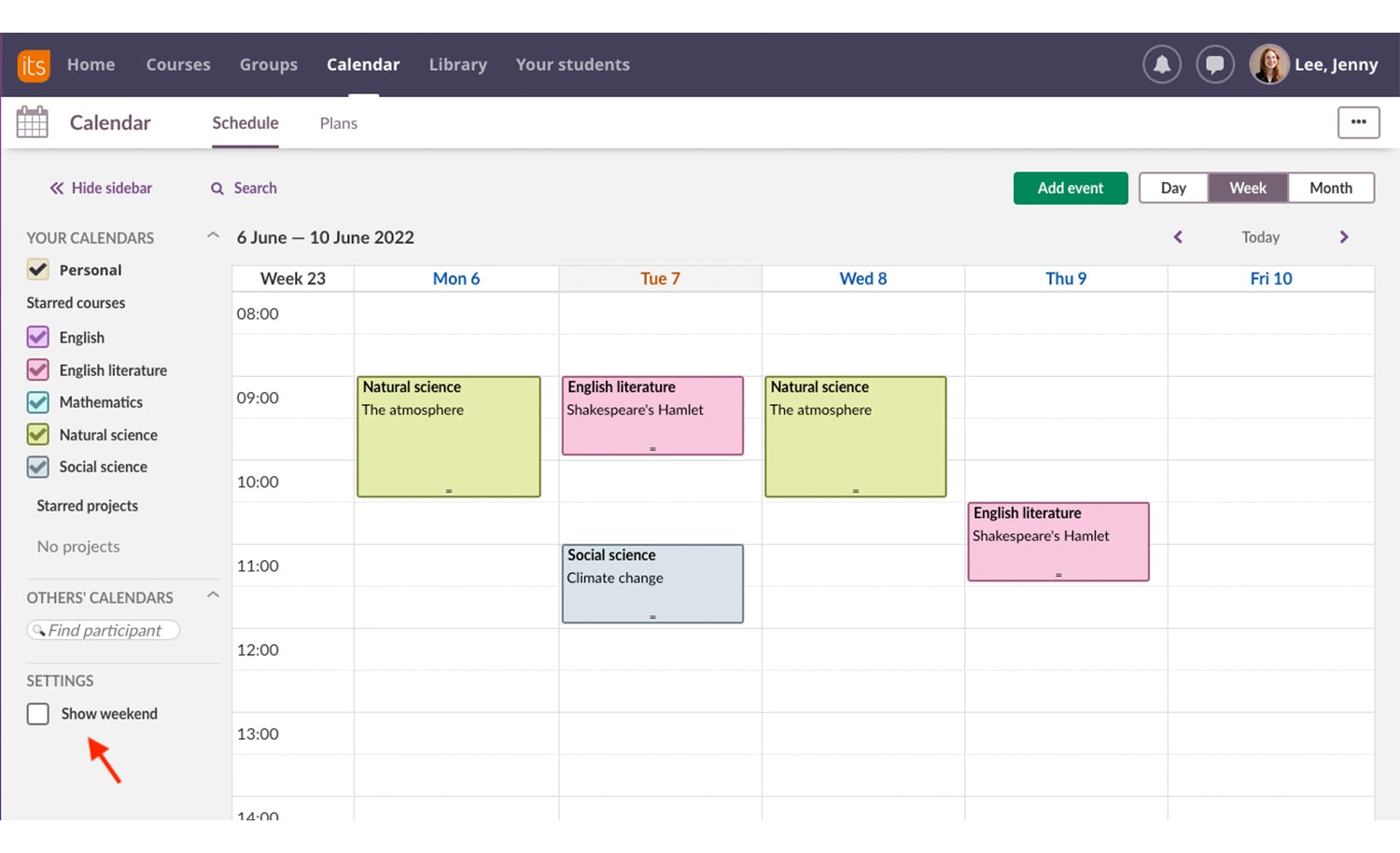Image resolution: width=1400 pixels, height=853 pixels.
Task: Collapse the Your Calendars section
Action: (213, 236)
